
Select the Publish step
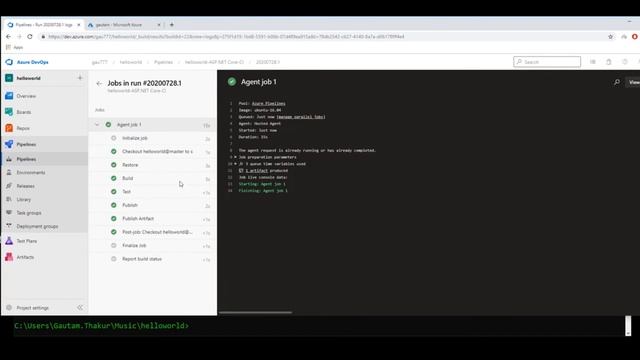point(153,205)
